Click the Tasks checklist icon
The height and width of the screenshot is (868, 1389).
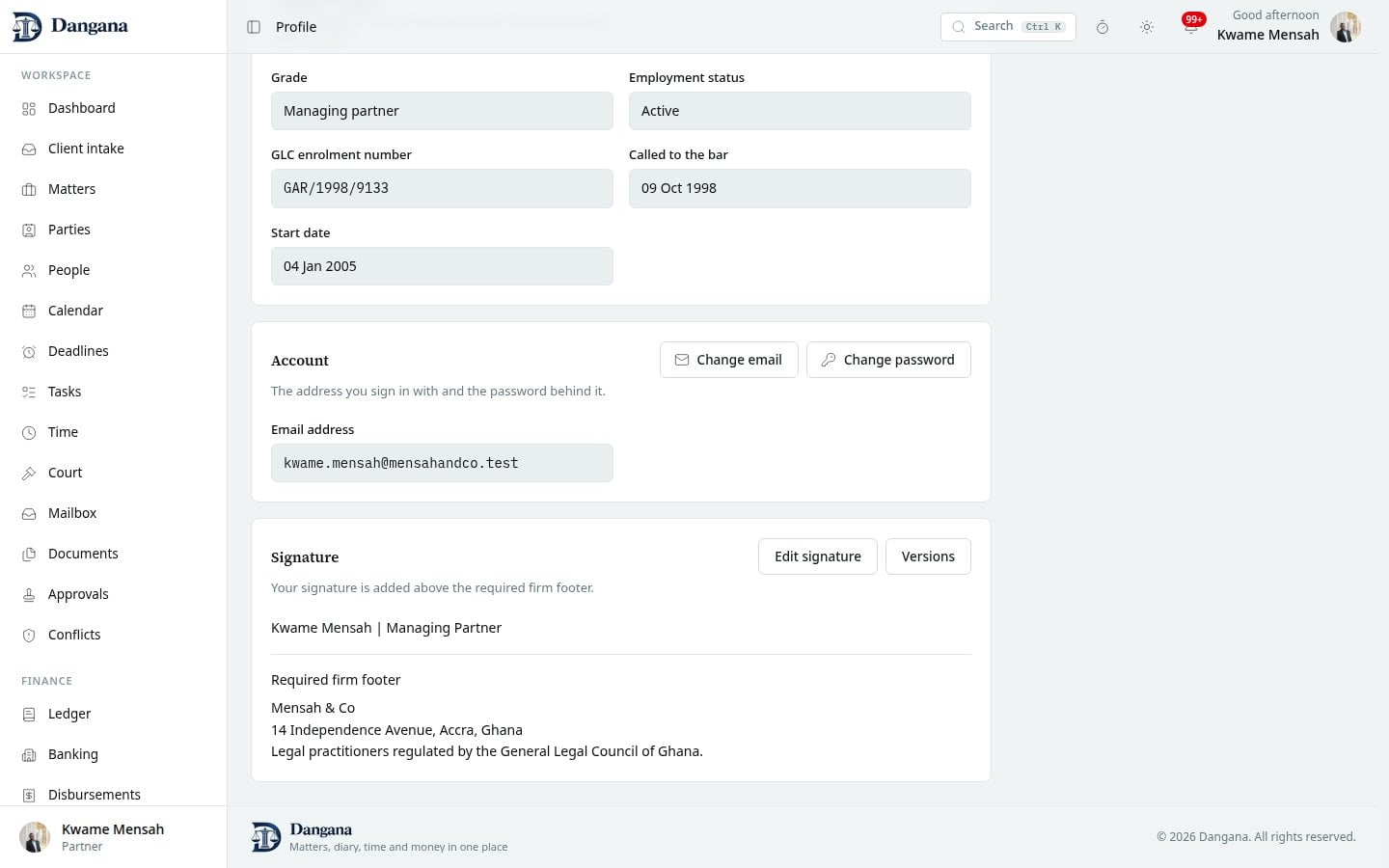(29, 393)
